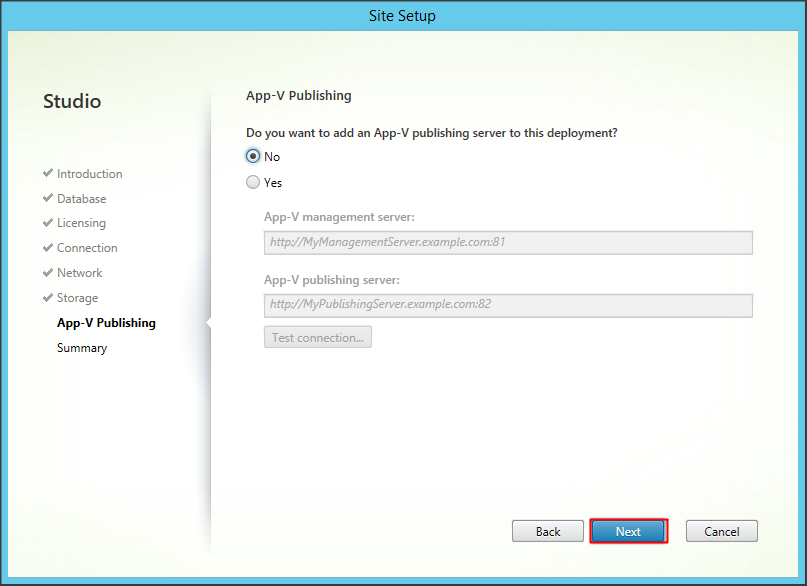Select the Database step label in sidebar
This screenshot has height=586, width=807.
pos(81,199)
